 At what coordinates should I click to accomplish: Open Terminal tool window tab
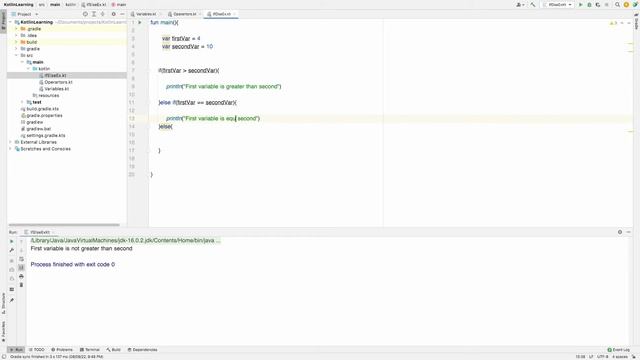(x=89, y=350)
